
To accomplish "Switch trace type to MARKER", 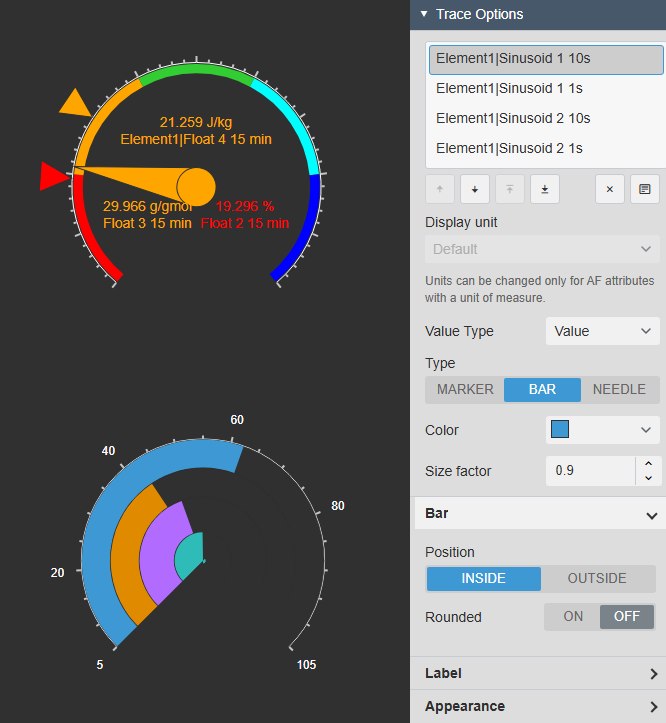I will pyautogui.click(x=465, y=390).
